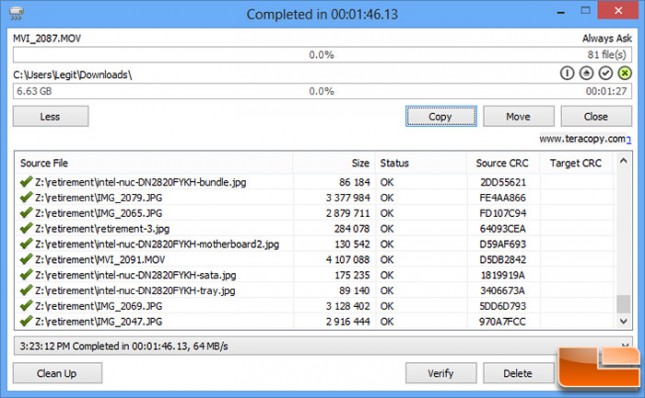Image resolution: width=645 pixels, height=398 pixels.
Task: Click the pause circle icon
Action: [567, 73]
